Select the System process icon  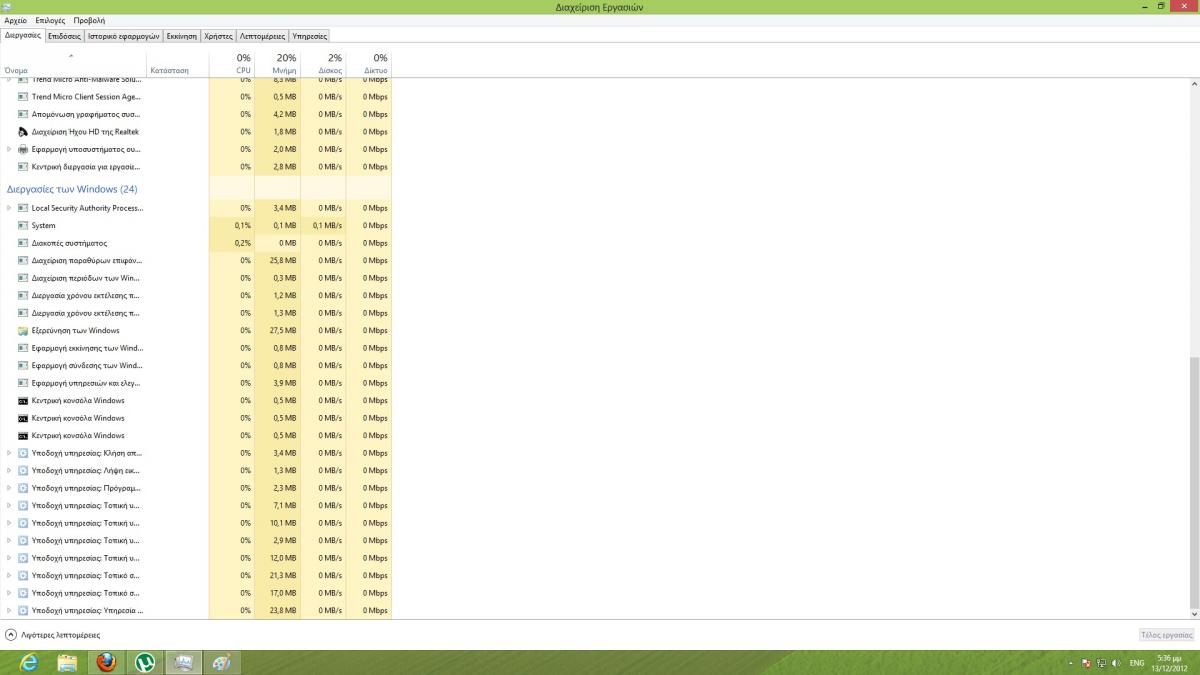coord(23,226)
